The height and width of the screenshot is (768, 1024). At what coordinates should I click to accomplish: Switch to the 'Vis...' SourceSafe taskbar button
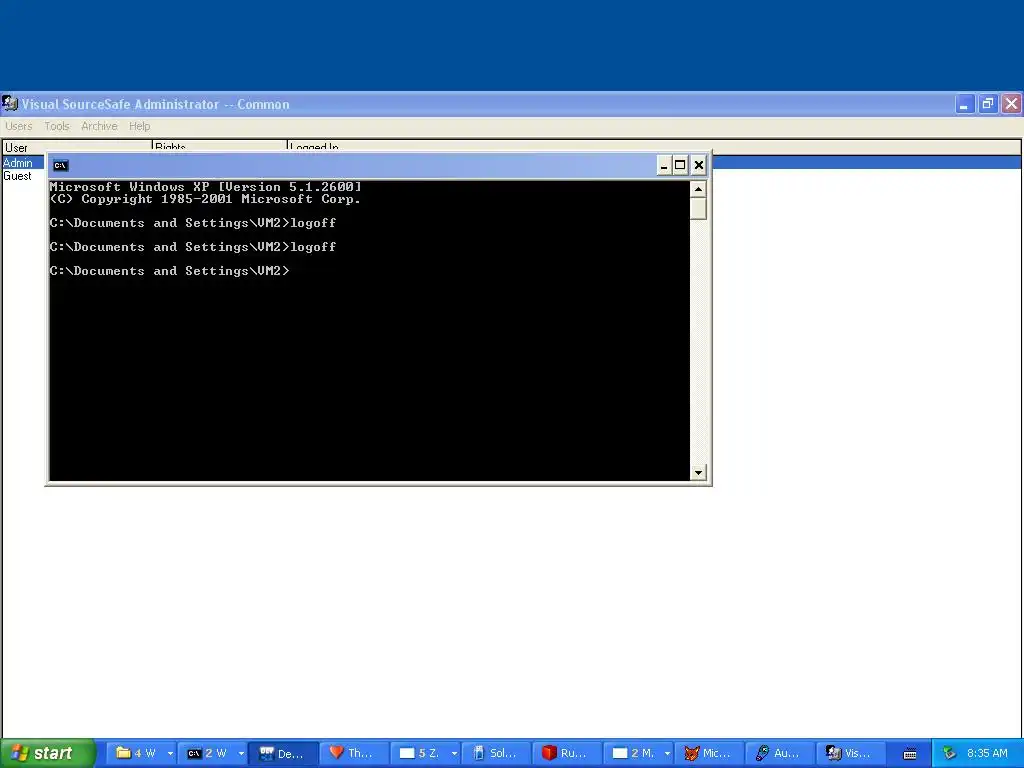[851, 754]
